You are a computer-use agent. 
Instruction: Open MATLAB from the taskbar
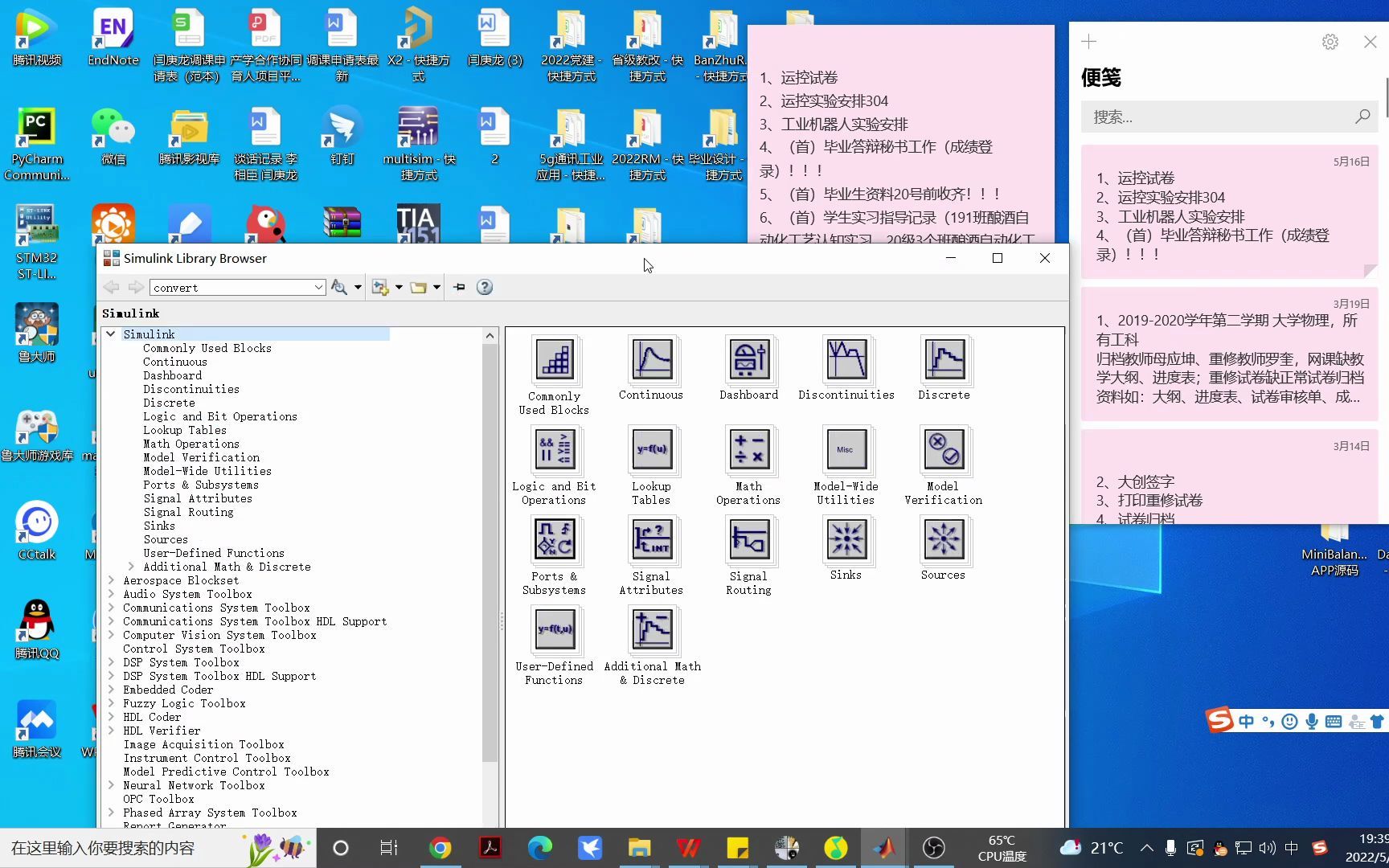883,848
